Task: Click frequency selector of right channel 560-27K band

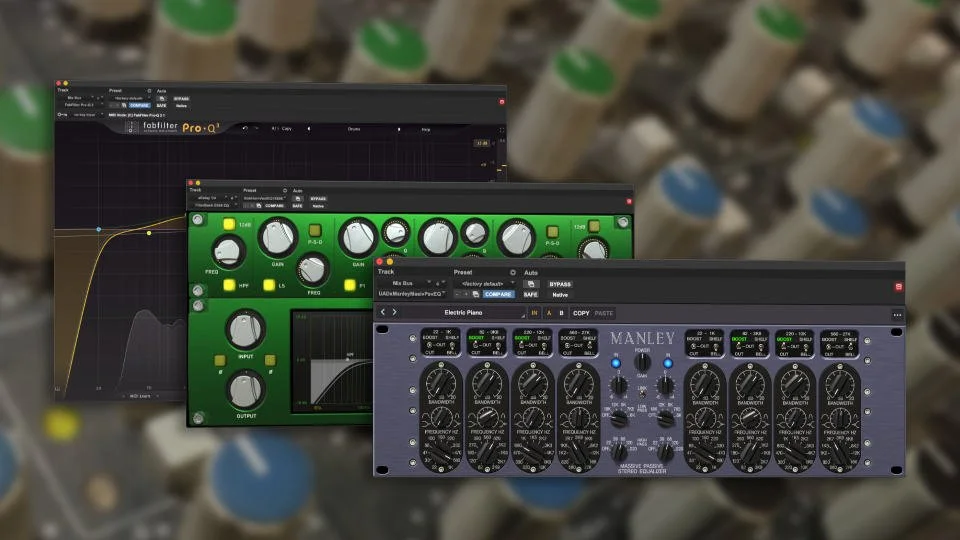Action: (840, 454)
